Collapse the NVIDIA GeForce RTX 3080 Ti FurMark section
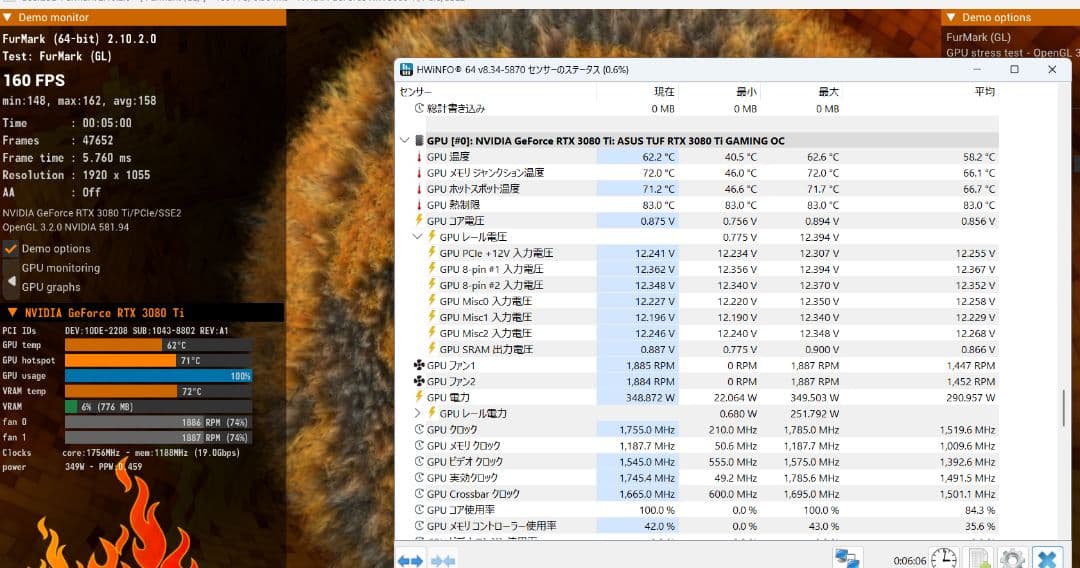 (x=12, y=313)
